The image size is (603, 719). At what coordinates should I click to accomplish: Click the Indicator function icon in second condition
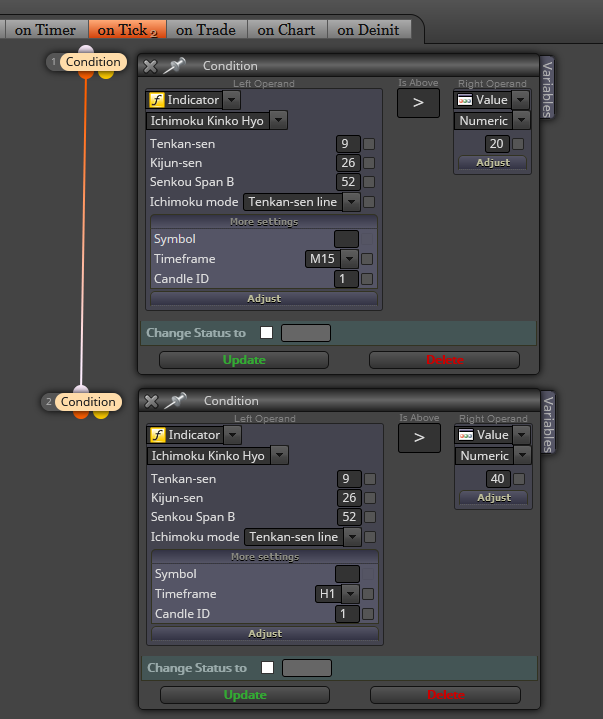(158, 435)
